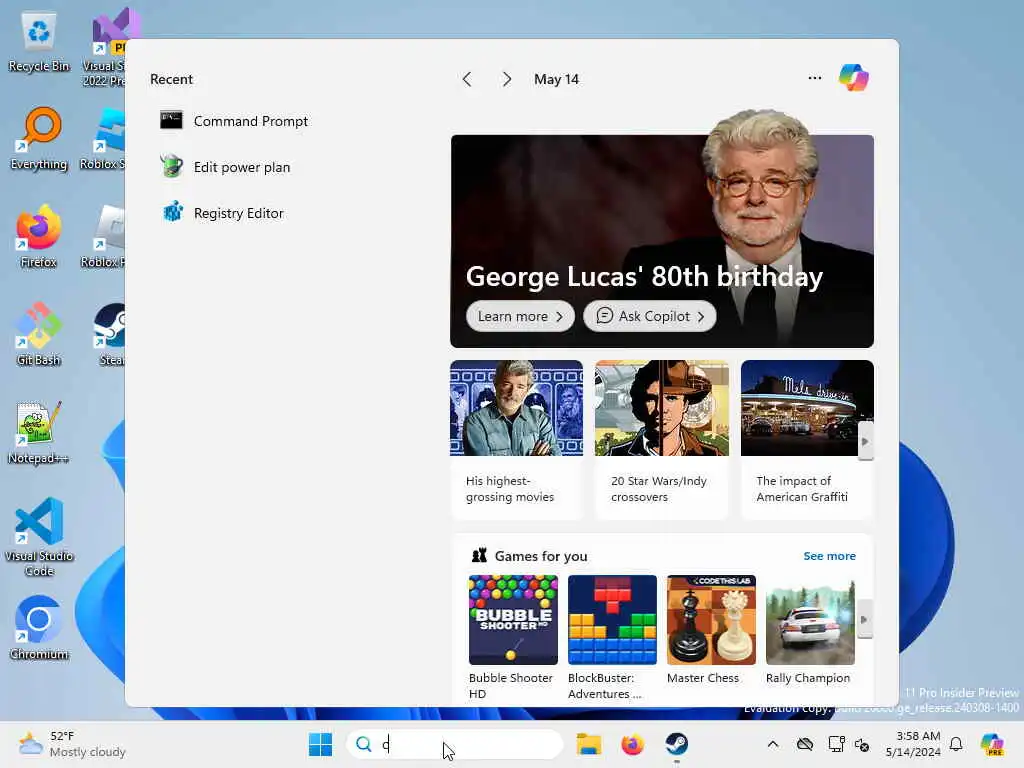This screenshot has width=1024, height=768.
Task: Open Rally Champion game tile
Action: [x=810, y=630]
